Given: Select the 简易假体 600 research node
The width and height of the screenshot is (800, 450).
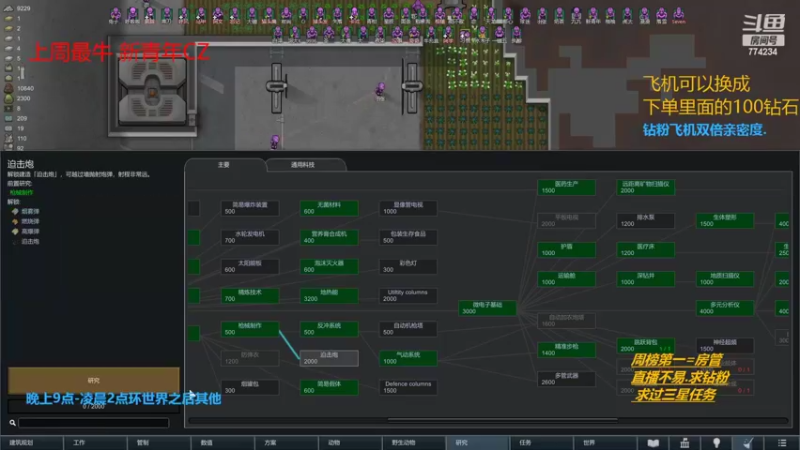Looking at the screenshot, I should pyautogui.click(x=329, y=387).
